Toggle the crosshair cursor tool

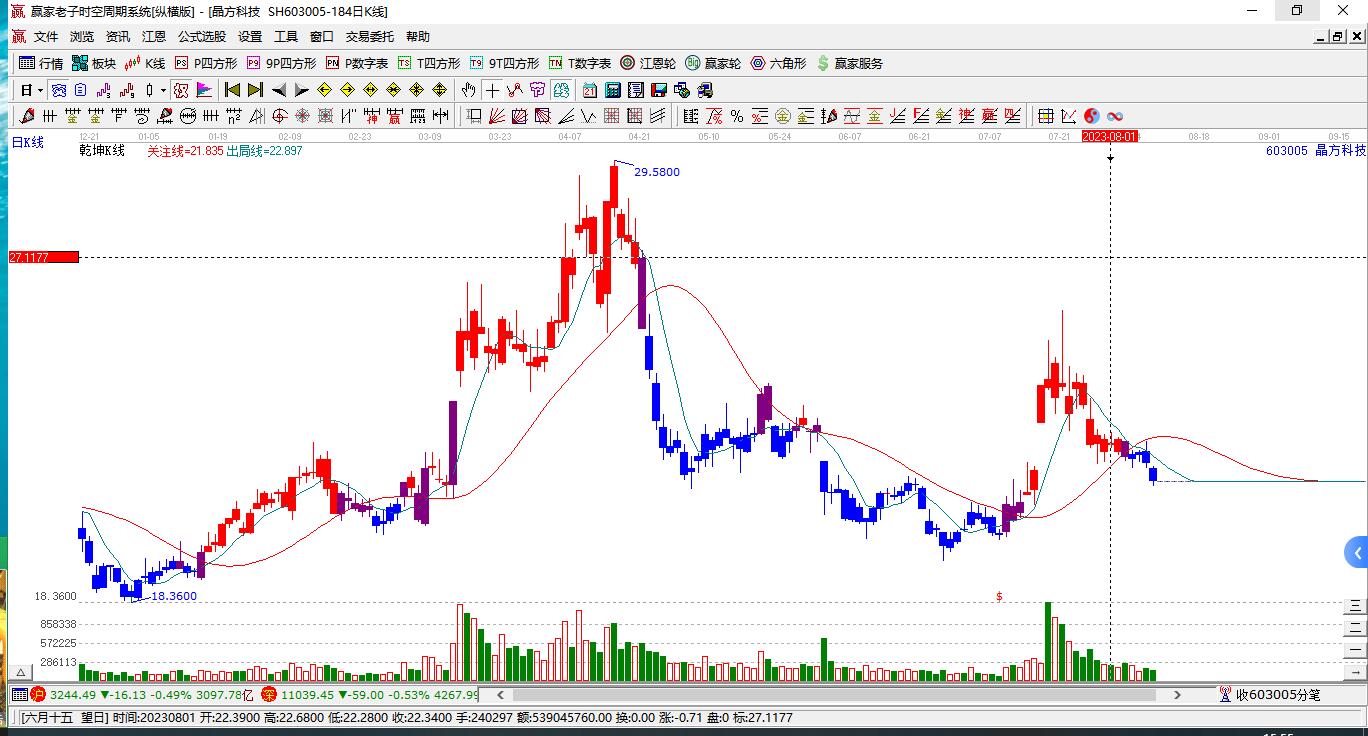click(492, 90)
